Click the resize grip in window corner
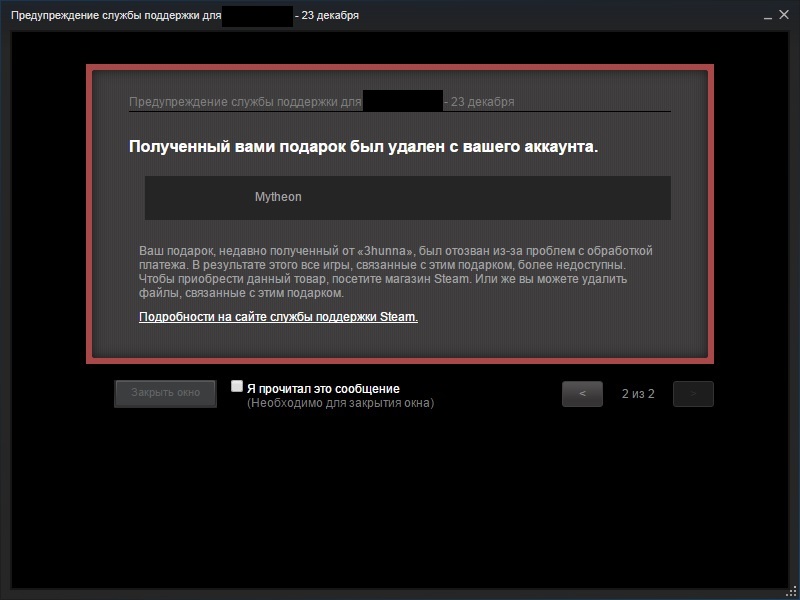 click(791, 592)
